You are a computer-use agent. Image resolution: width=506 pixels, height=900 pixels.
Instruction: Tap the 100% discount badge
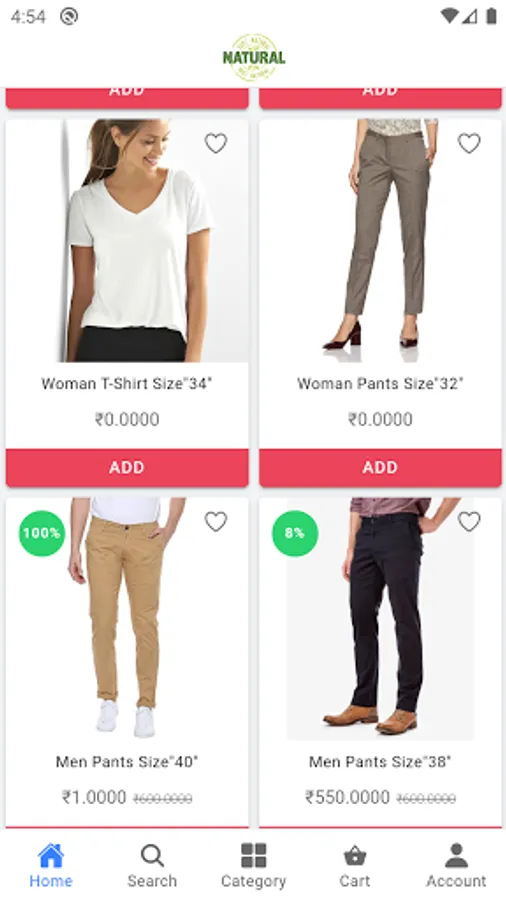pos(42,533)
